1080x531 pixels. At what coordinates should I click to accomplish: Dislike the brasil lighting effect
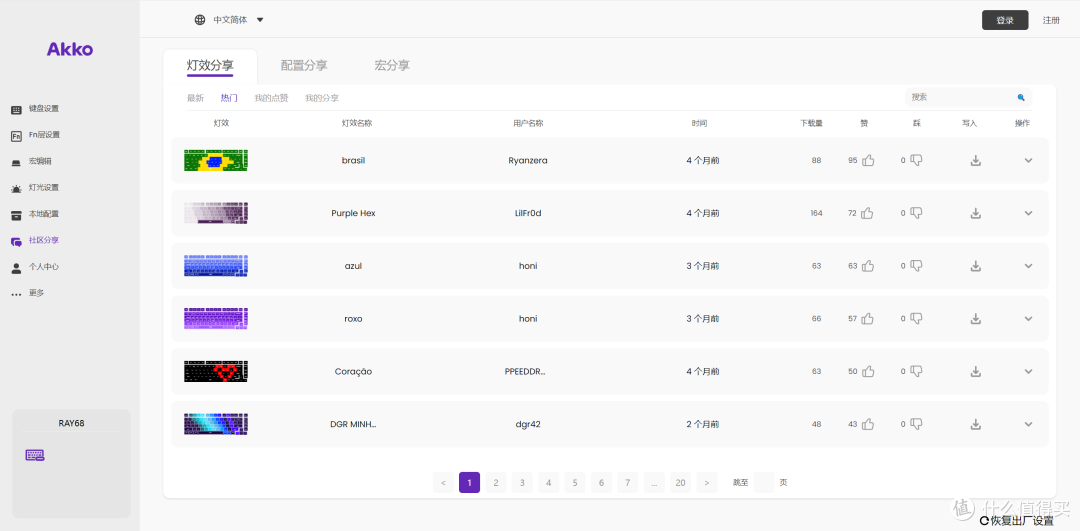point(916,160)
